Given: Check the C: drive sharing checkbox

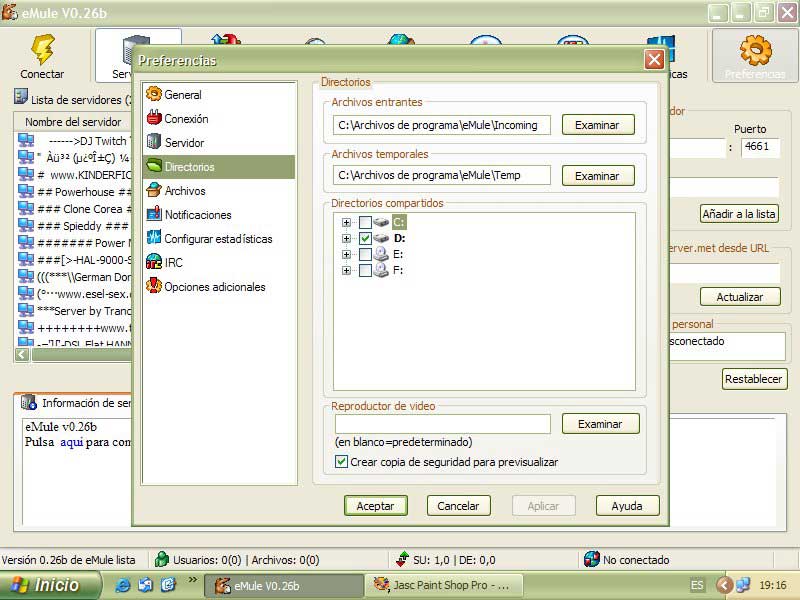Looking at the screenshot, I should (365, 222).
